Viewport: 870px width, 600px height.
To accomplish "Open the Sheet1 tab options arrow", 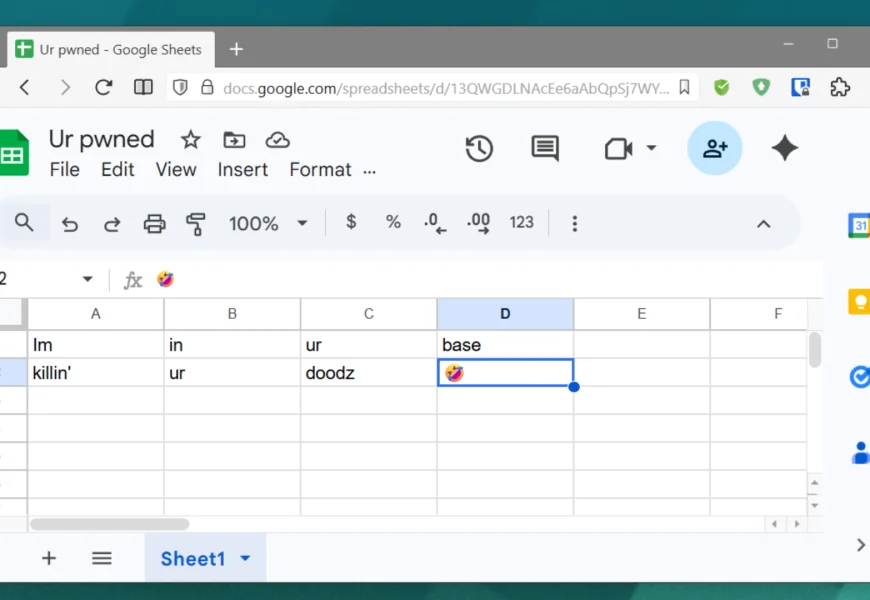I will [x=245, y=558].
